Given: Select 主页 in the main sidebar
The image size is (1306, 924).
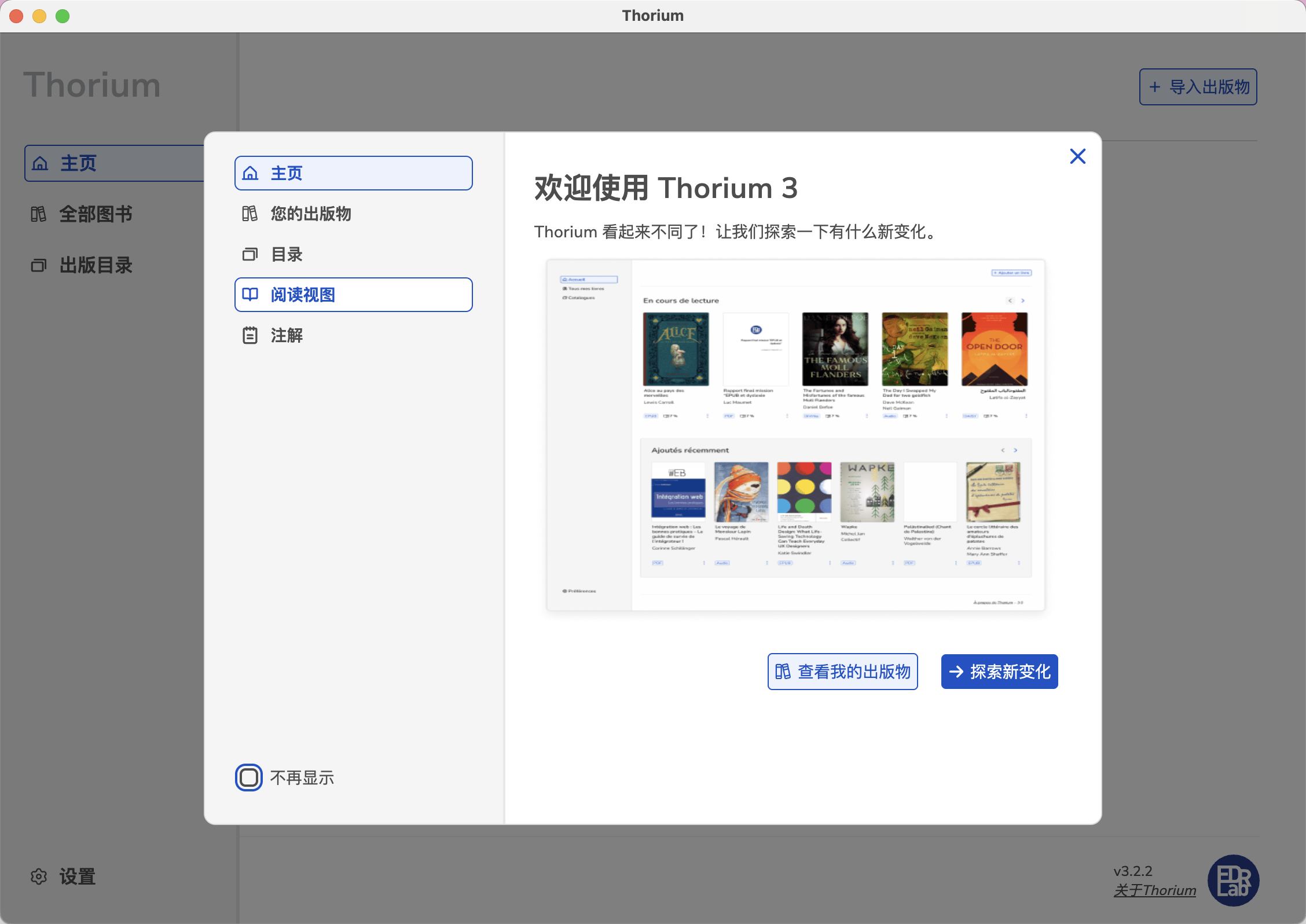Looking at the screenshot, I should click(x=78, y=163).
